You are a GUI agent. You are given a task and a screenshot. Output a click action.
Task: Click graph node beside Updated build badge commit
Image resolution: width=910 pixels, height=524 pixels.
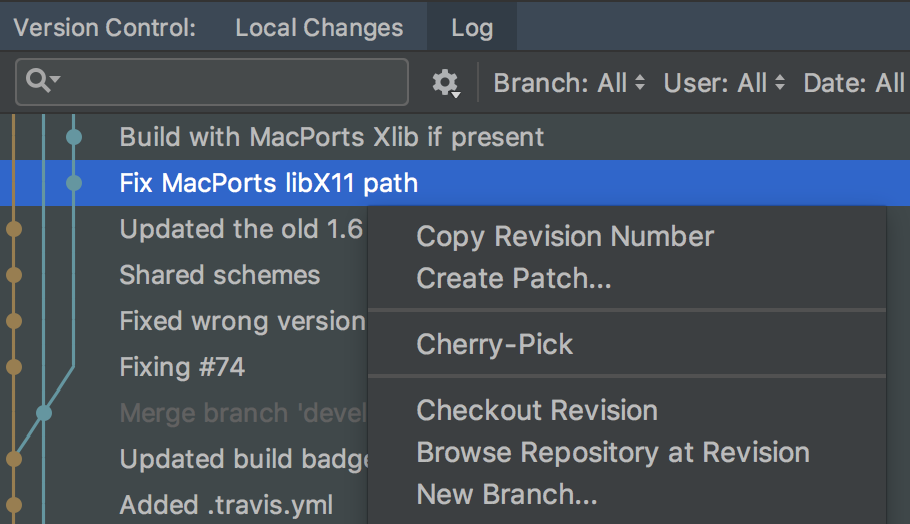(14, 459)
